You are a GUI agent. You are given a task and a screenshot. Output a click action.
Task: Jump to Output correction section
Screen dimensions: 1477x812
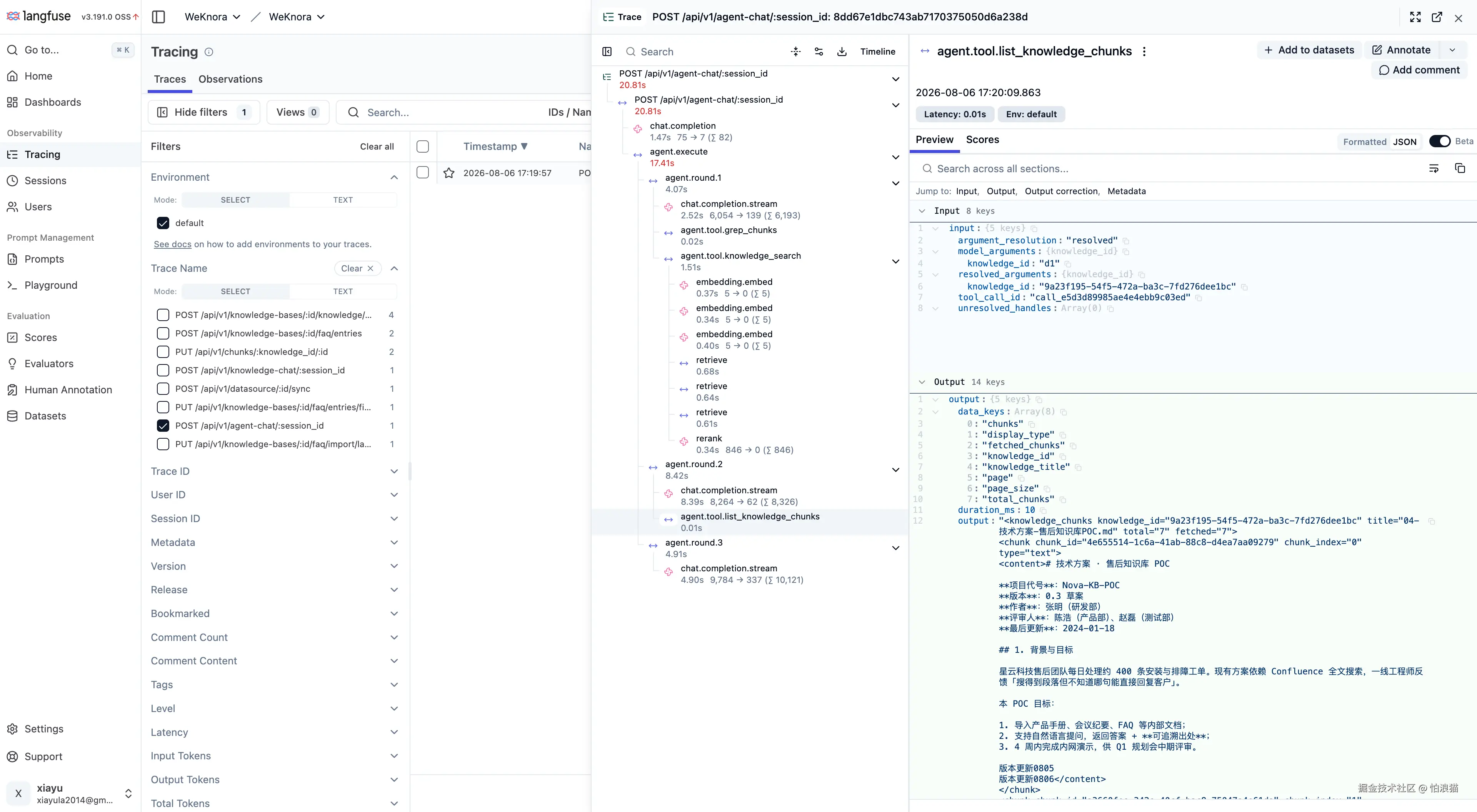pos(1061,191)
